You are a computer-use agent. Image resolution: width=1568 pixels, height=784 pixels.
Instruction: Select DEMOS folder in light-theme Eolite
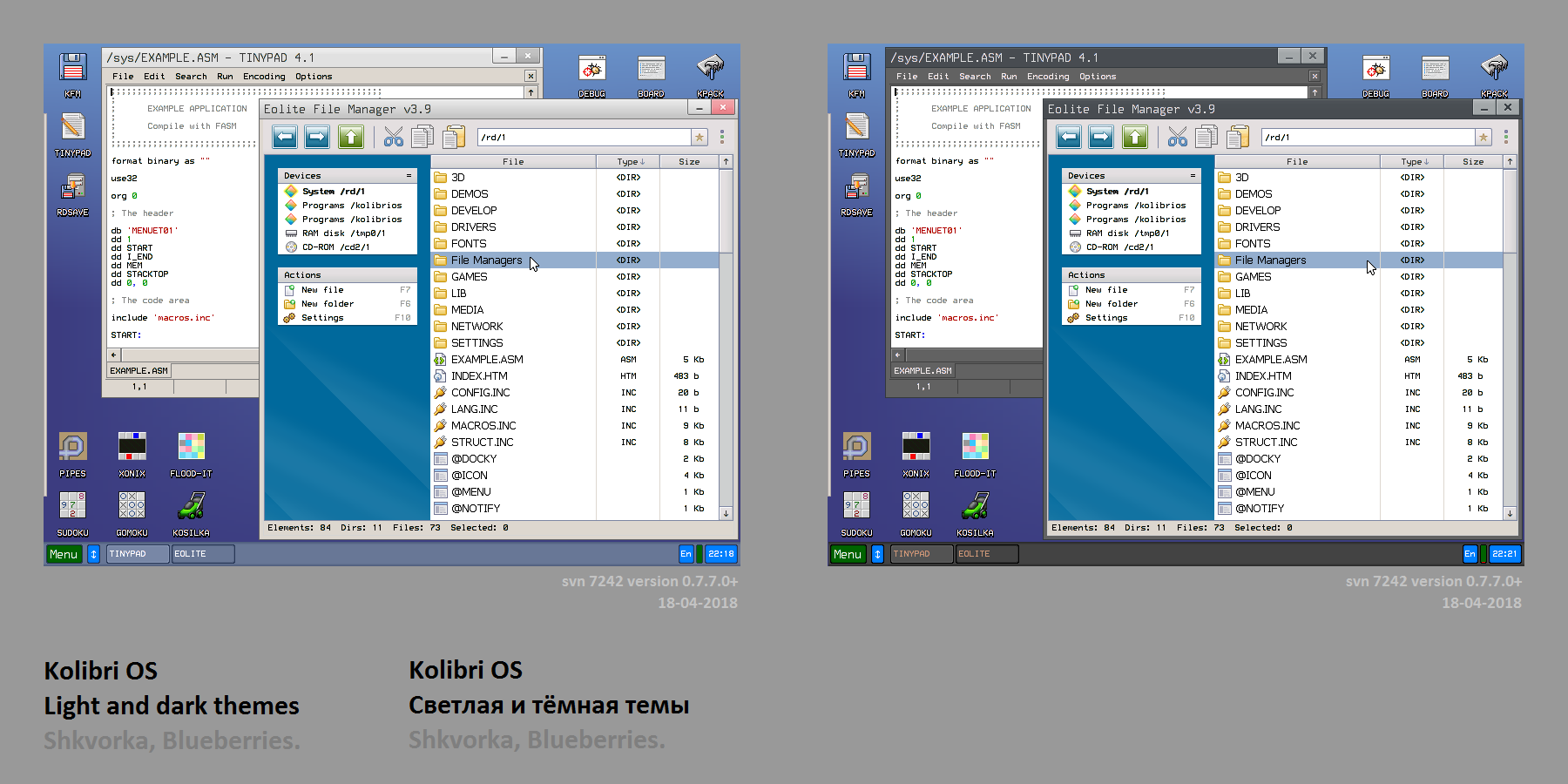[575, 194]
